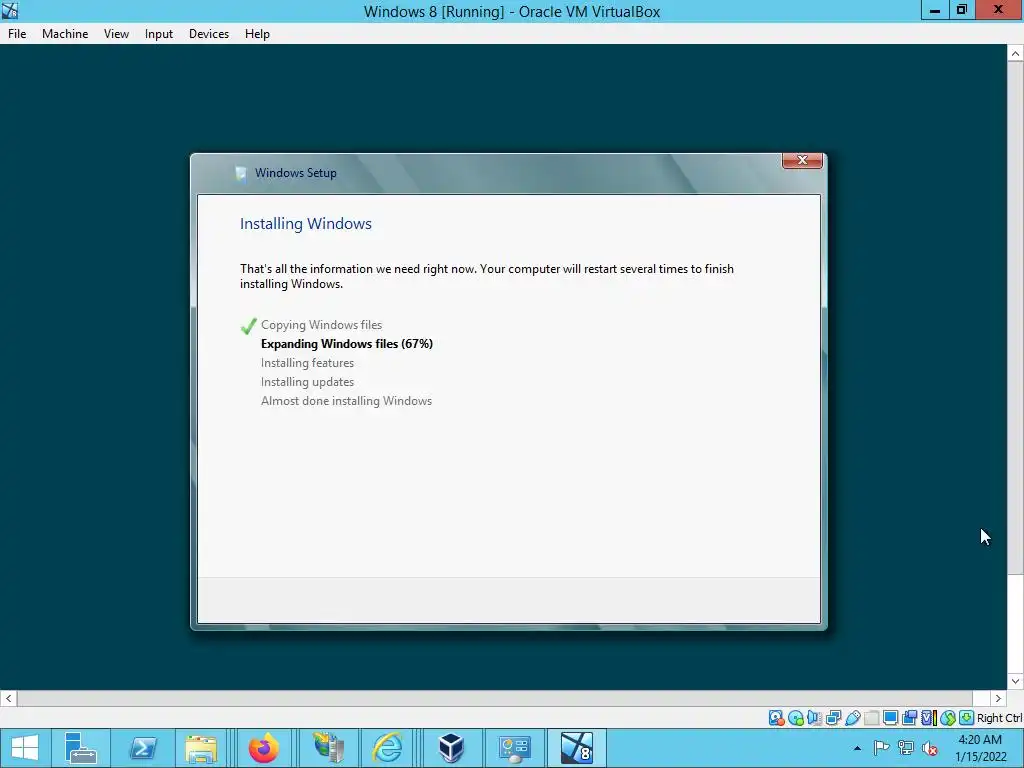Click the network tray icon
This screenshot has width=1024, height=768.
[x=905, y=748]
